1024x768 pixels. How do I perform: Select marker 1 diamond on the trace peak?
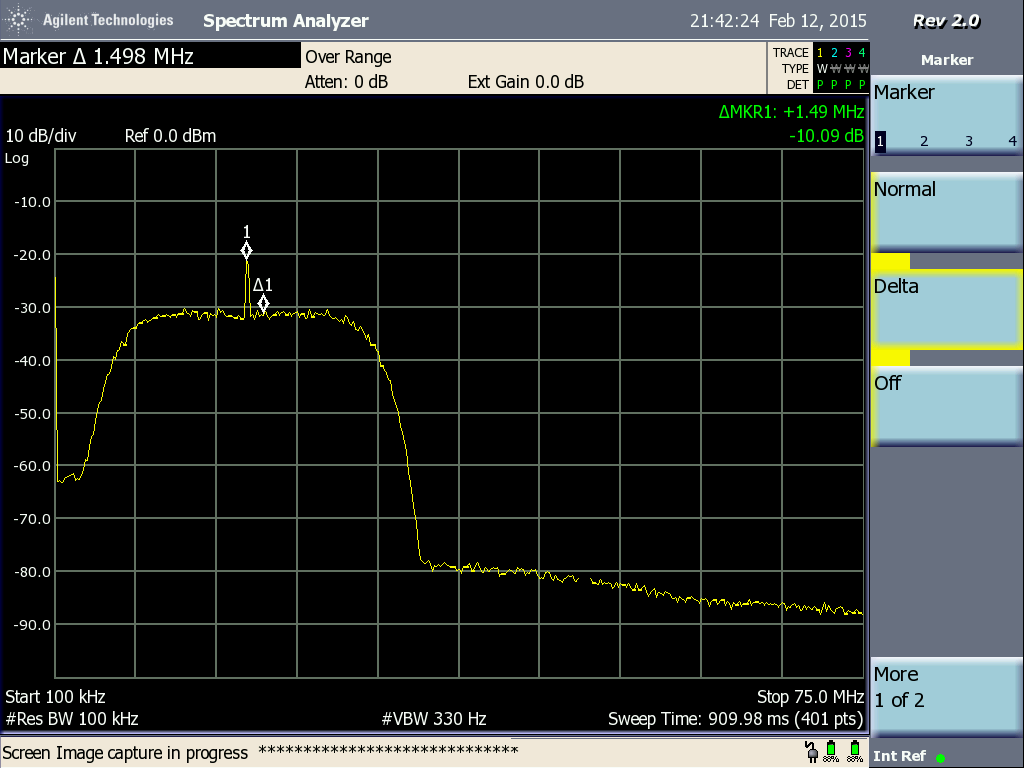coord(246,250)
